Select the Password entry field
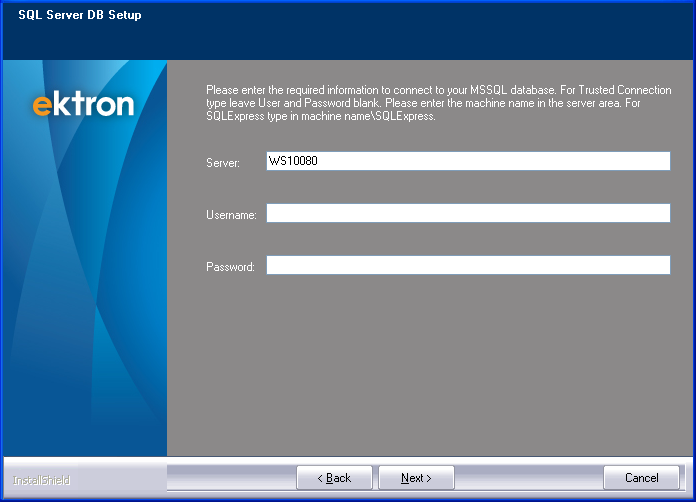The image size is (696, 502). (x=468, y=265)
